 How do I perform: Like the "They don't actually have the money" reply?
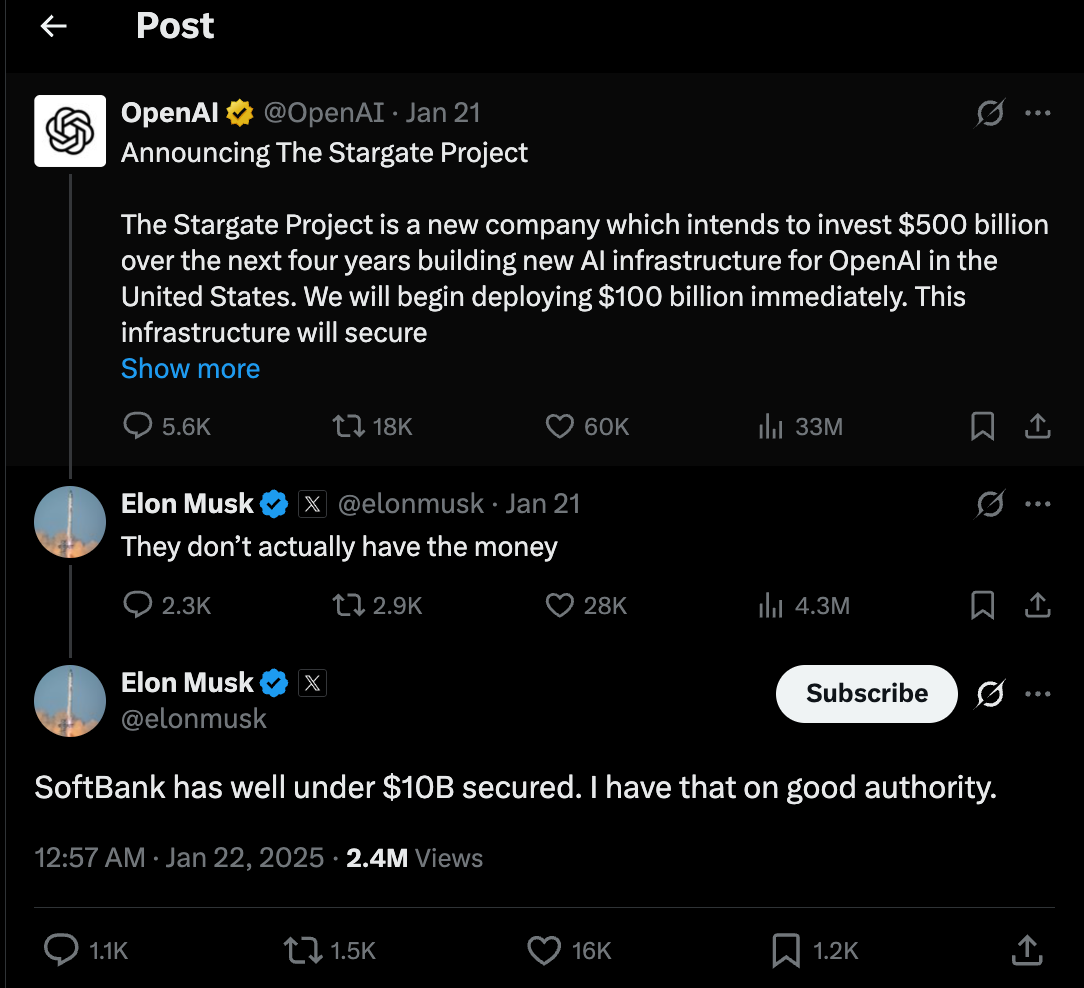coord(559,605)
